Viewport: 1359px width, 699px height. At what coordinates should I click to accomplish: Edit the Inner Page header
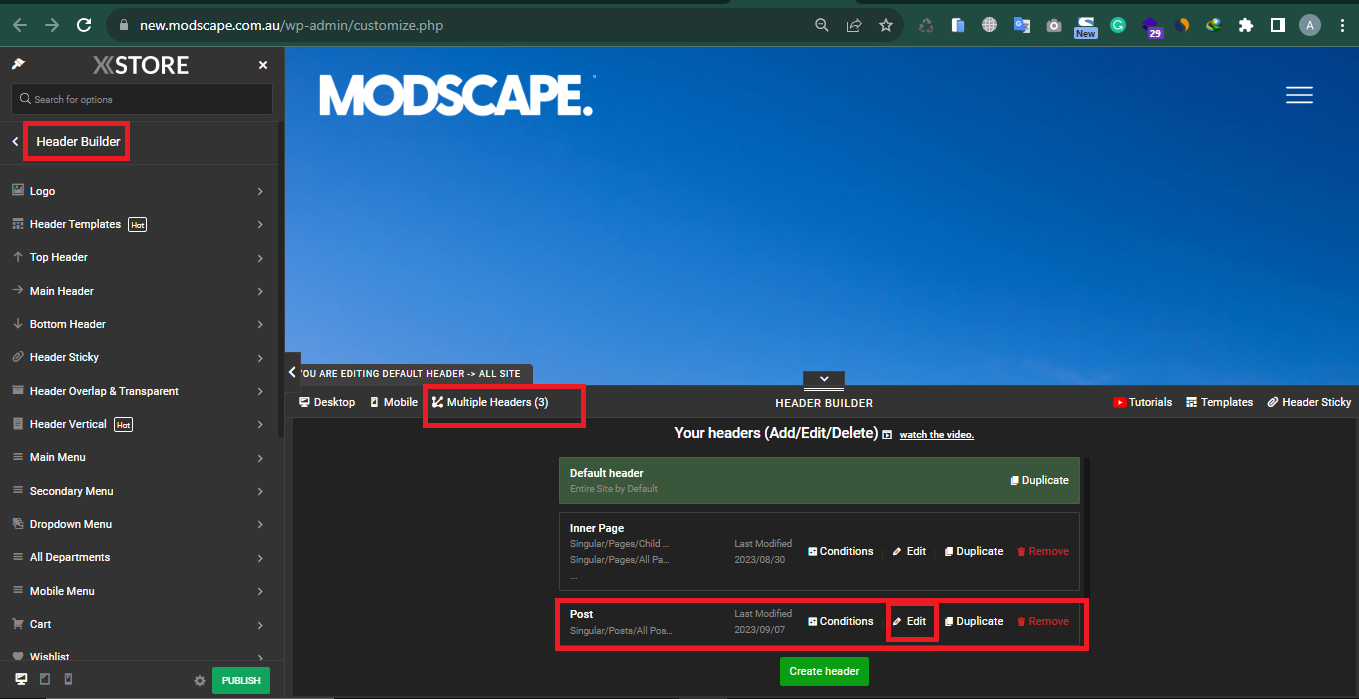[909, 551]
